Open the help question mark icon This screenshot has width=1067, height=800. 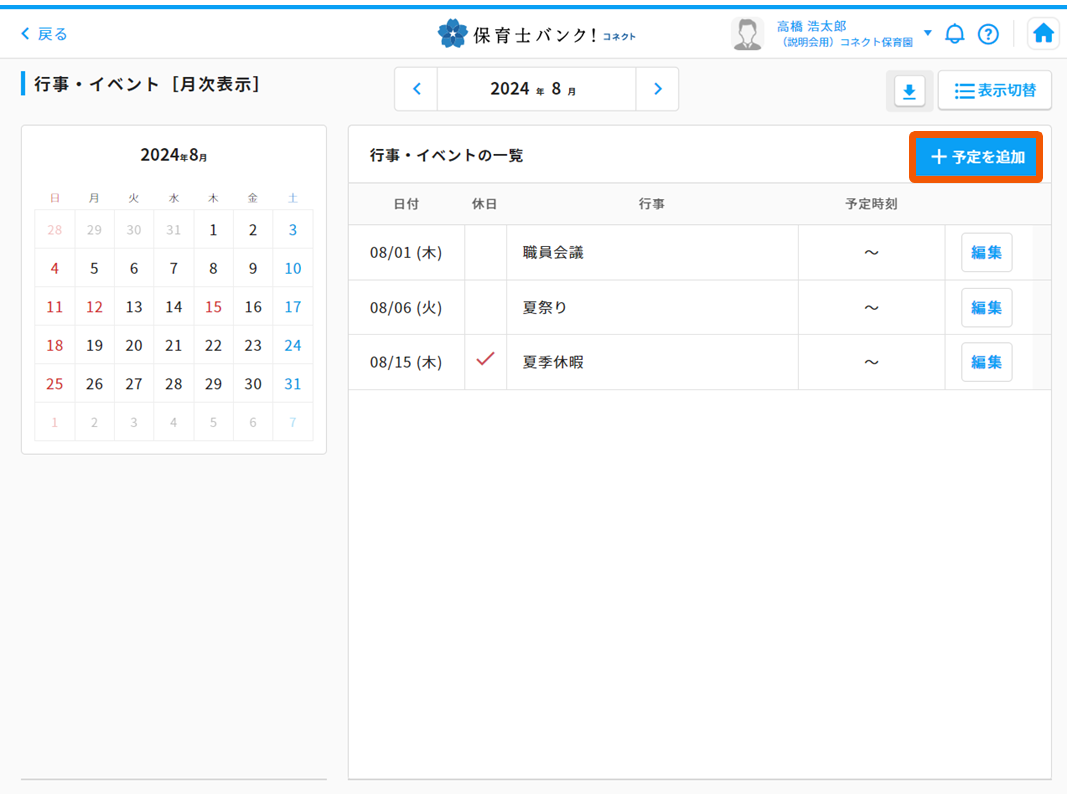[x=988, y=34]
